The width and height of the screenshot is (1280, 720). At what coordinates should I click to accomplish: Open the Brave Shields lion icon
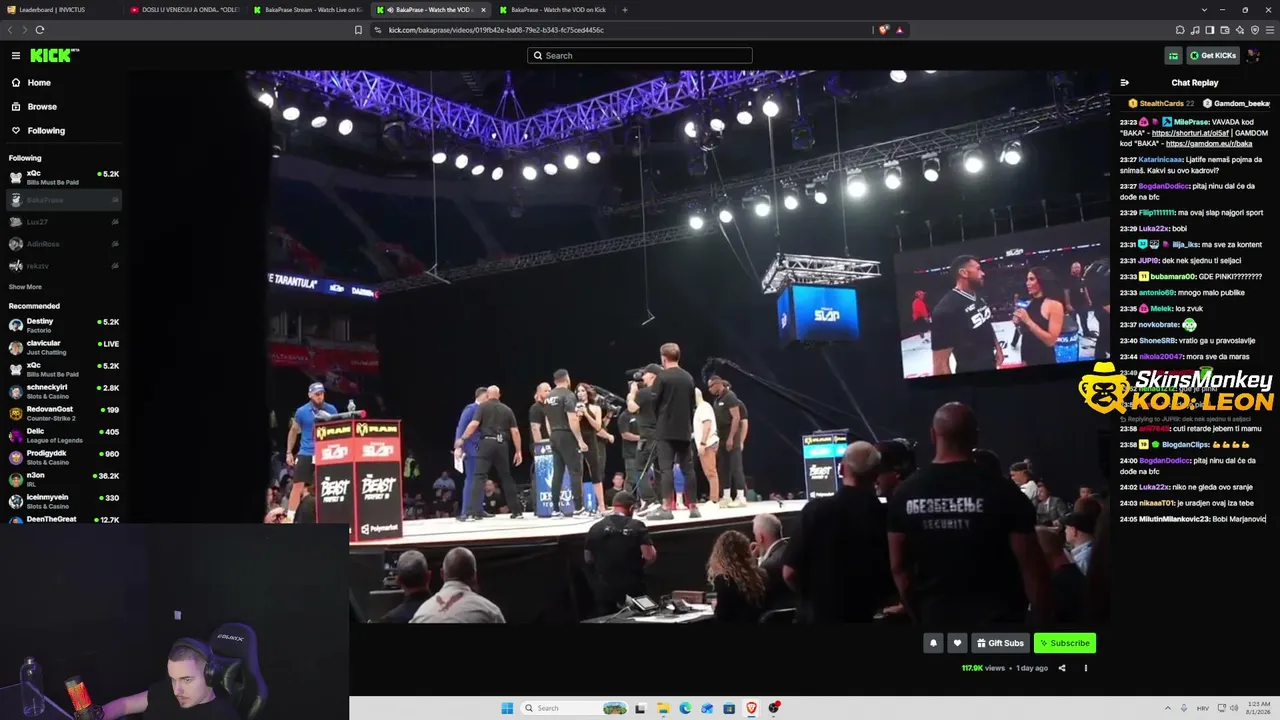click(884, 30)
